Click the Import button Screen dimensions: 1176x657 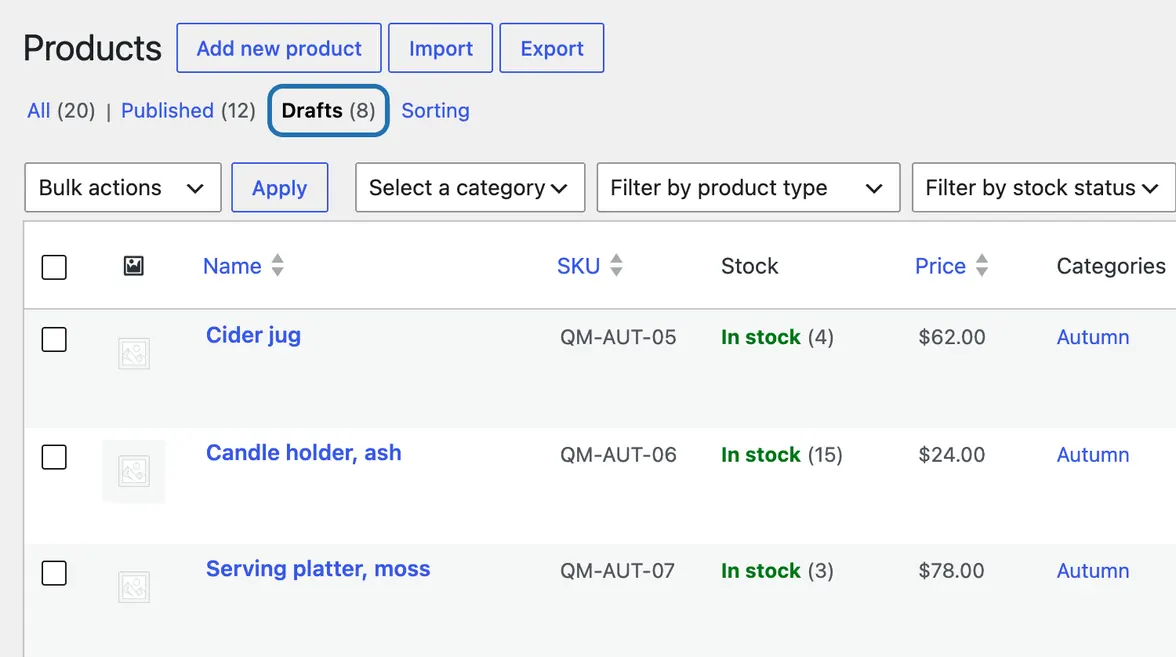(x=440, y=48)
